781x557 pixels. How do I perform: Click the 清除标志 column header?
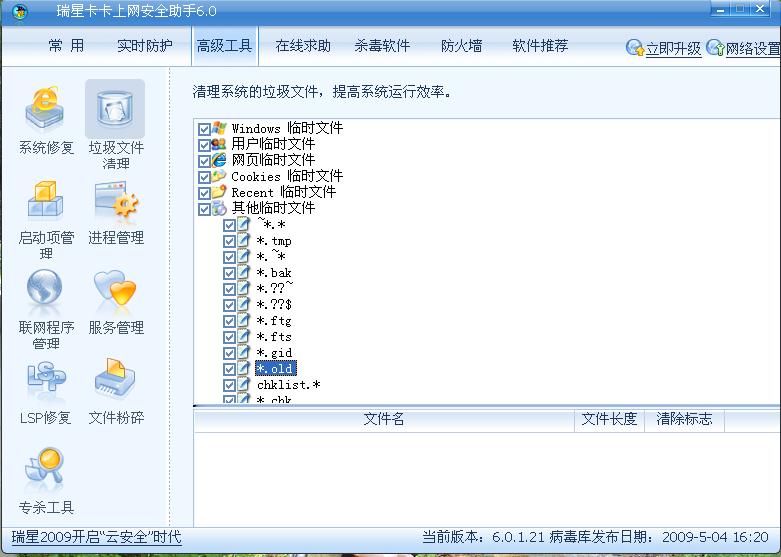(x=684, y=419)
